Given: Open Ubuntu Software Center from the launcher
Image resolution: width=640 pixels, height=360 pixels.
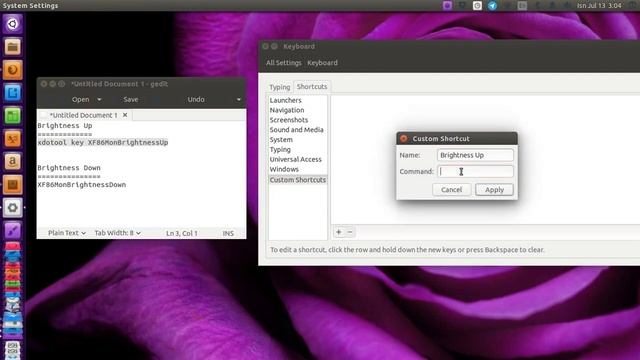Looking at the screenshot, I should click(13, 184).
